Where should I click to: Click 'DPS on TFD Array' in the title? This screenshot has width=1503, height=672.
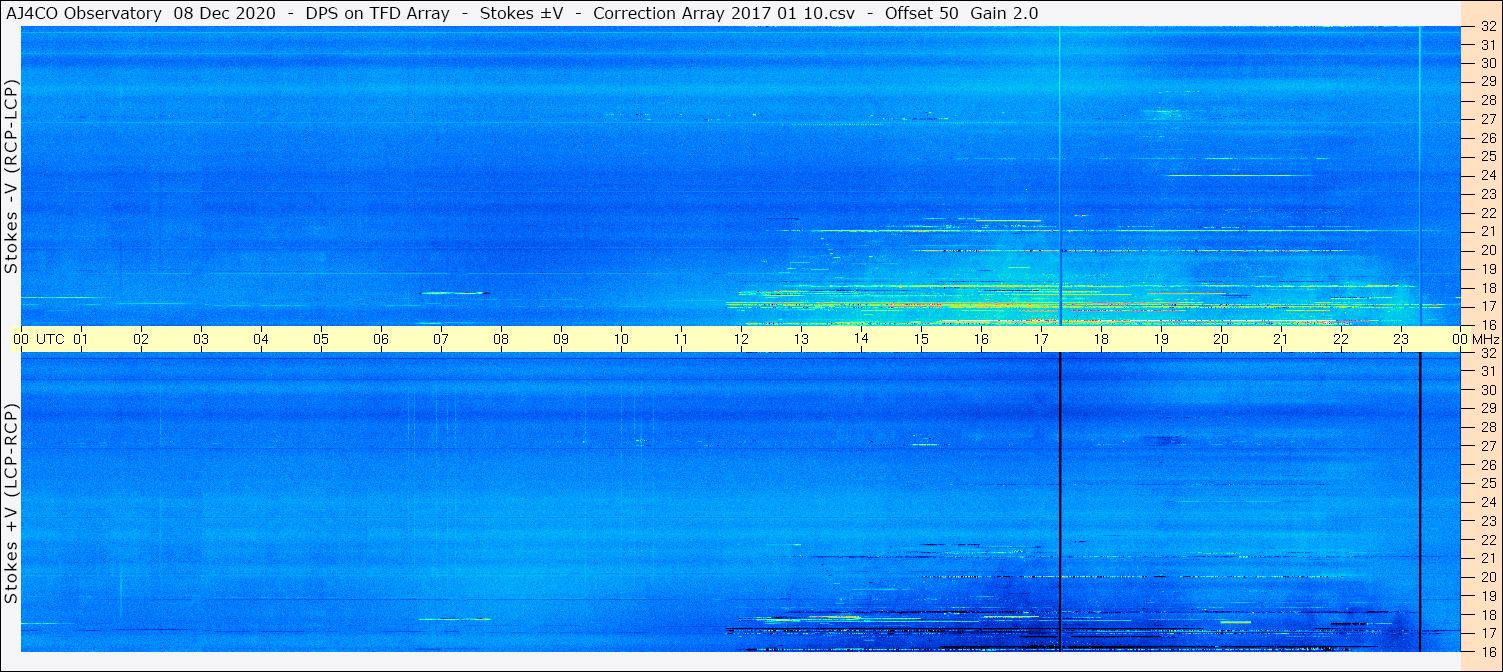click(x=376, y=13)
